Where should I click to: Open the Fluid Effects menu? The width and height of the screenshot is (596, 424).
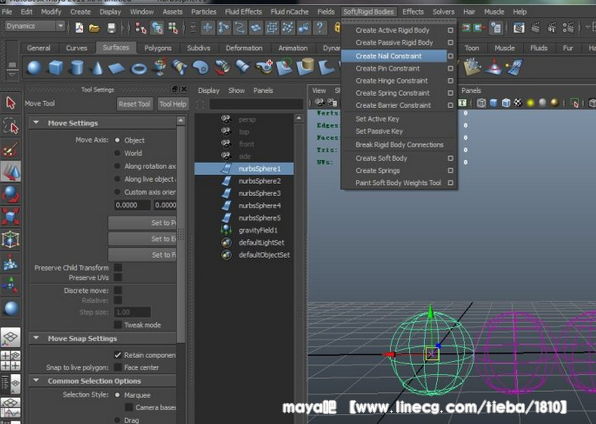click(x=243, y=12)
